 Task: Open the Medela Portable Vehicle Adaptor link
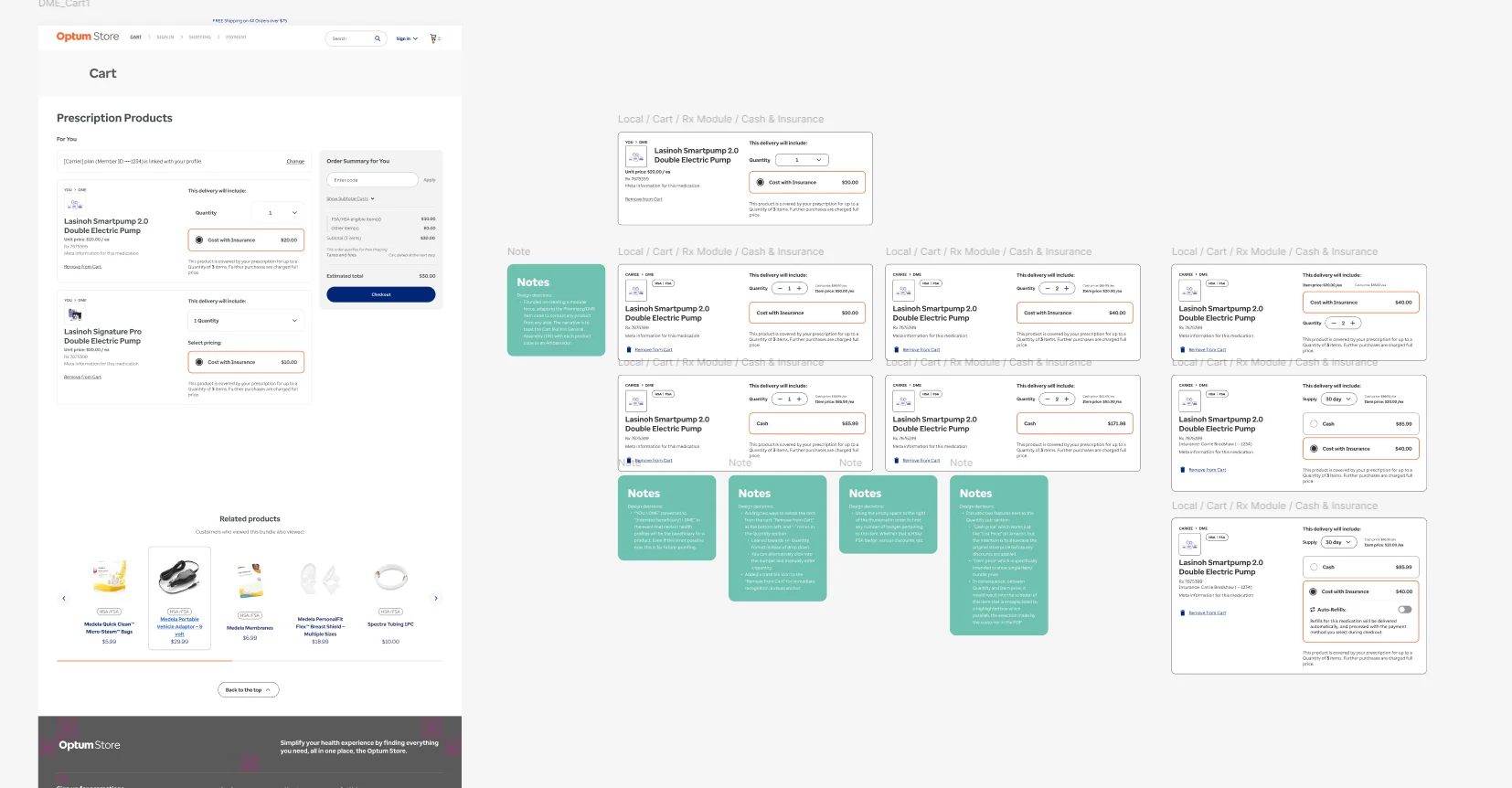[x=179, y=626]
